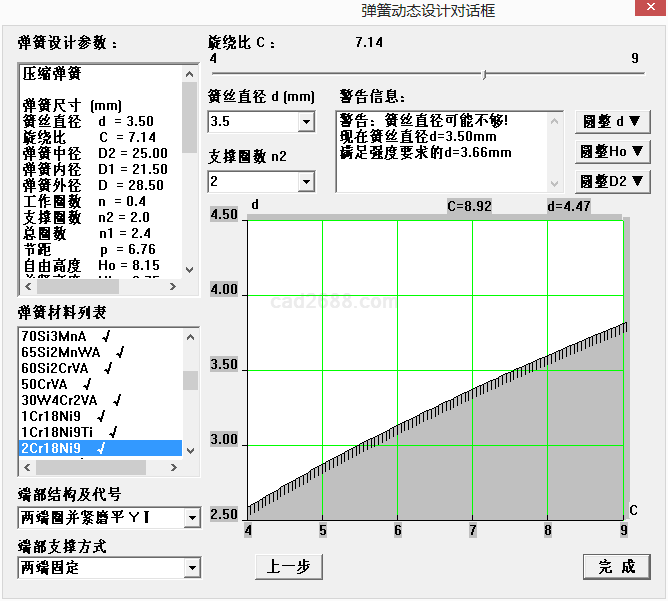Go back with the 上一步 button

(x=289, y=566)
